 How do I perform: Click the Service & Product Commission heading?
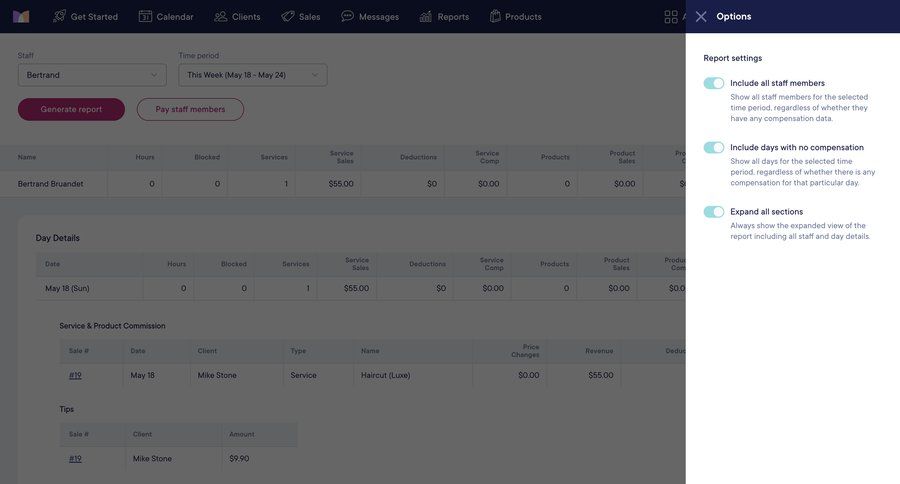112,326
